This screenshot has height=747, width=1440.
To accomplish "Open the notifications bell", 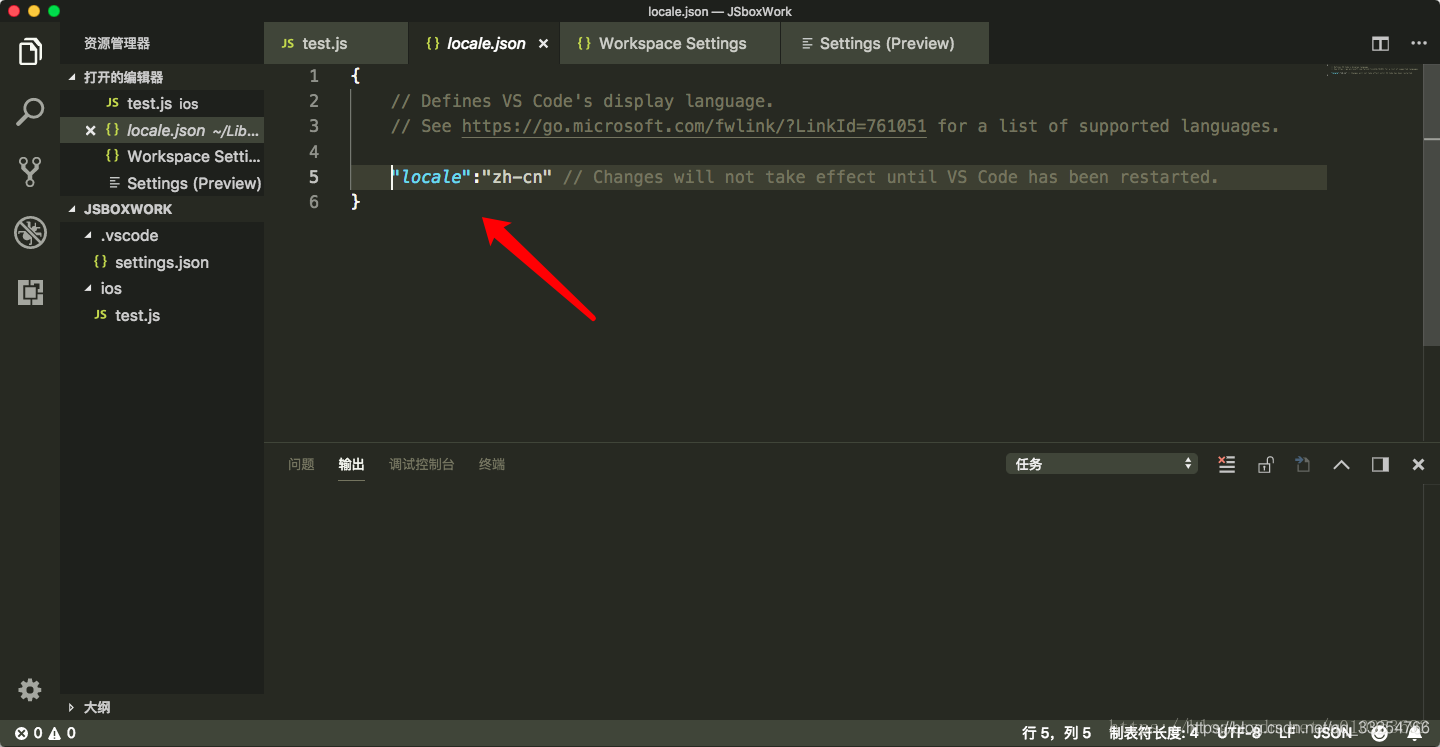I will (x=1415, y=733).
